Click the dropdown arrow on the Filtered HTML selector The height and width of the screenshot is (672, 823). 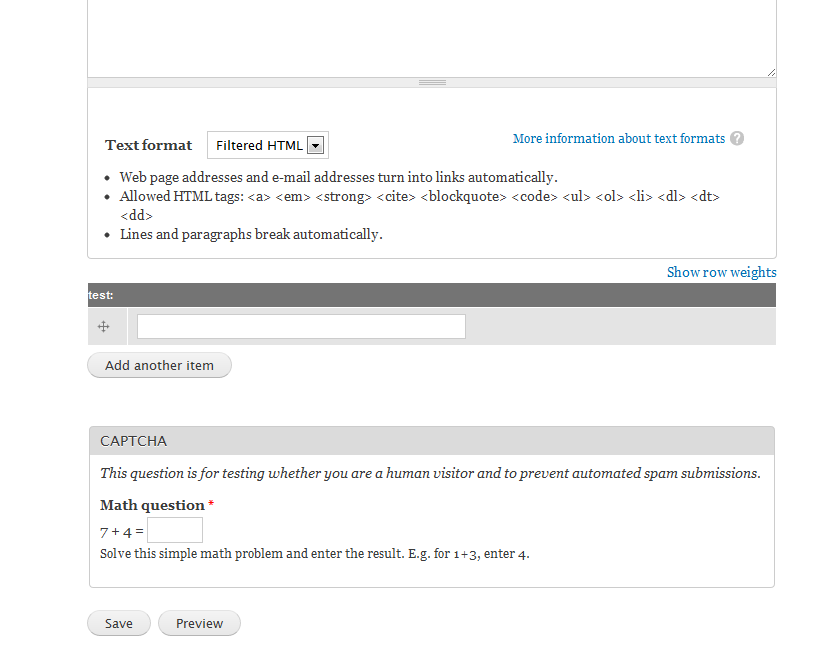pyautogui.click(x=316, y=144)
